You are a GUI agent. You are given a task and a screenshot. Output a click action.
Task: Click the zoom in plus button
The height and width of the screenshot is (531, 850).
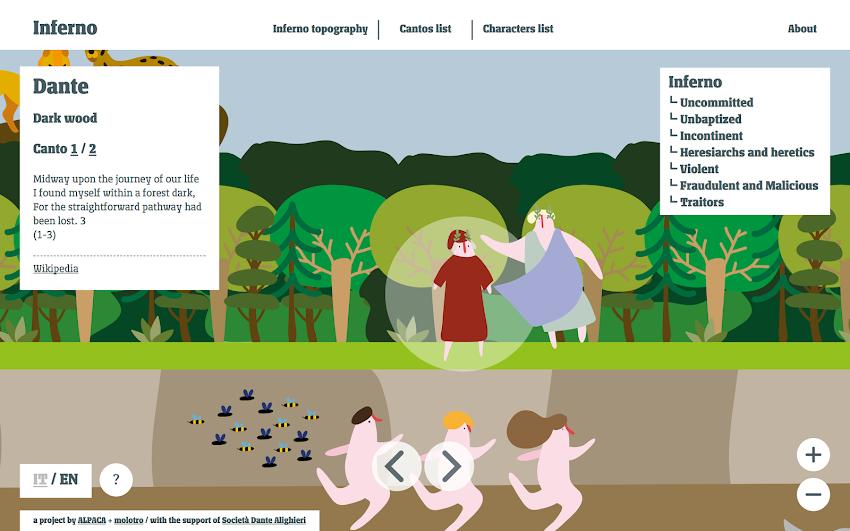click(813, 455)
